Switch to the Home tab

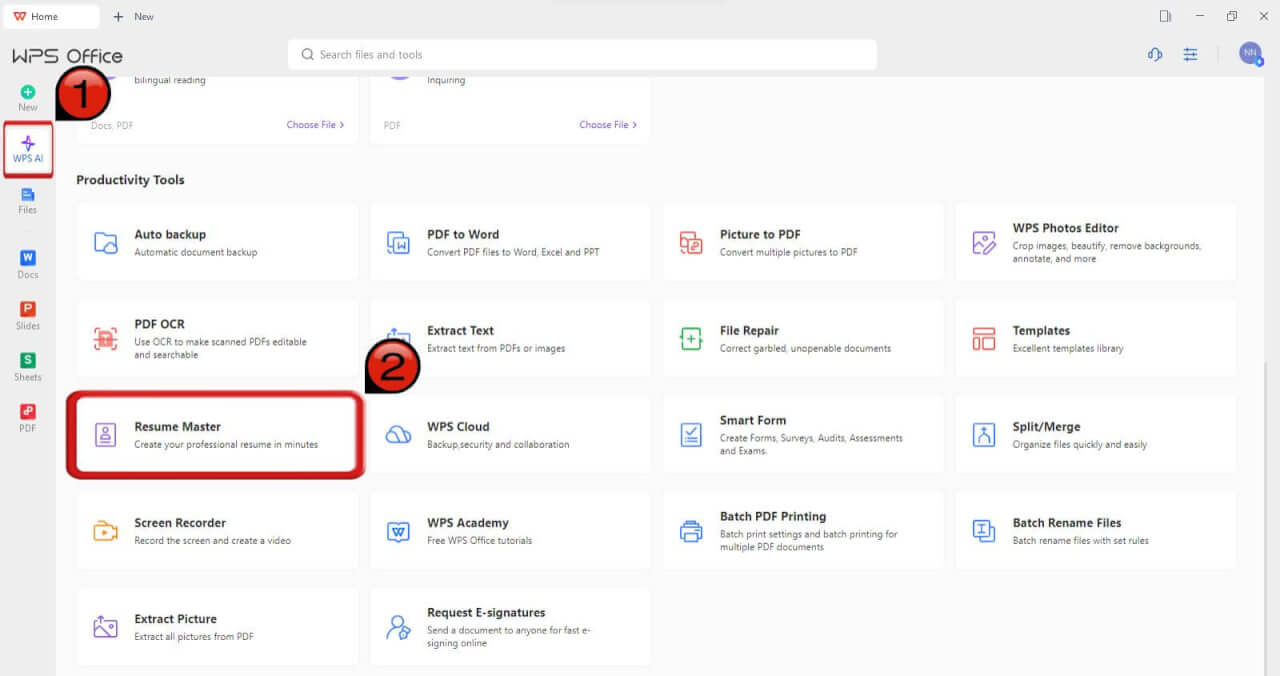point(50,16)
